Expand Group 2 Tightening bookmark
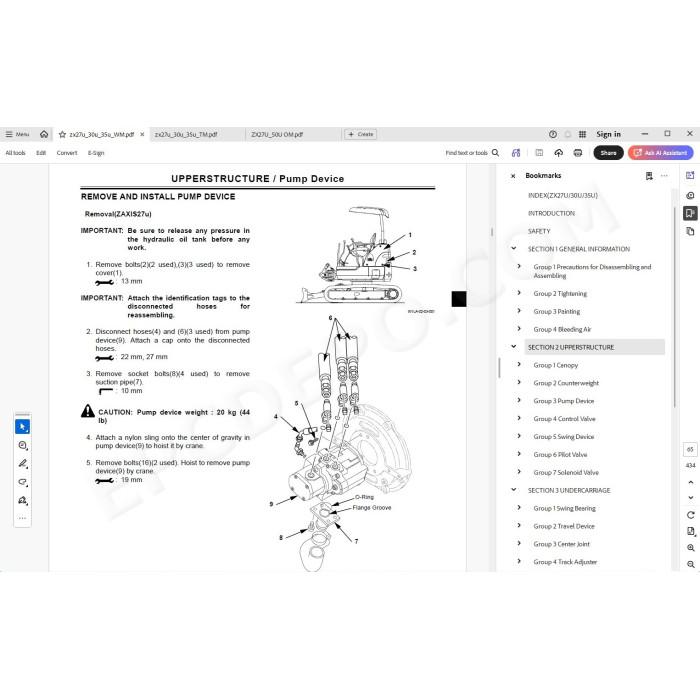The height and width of the screenshot is (700, 700). [x=519, y=293]
